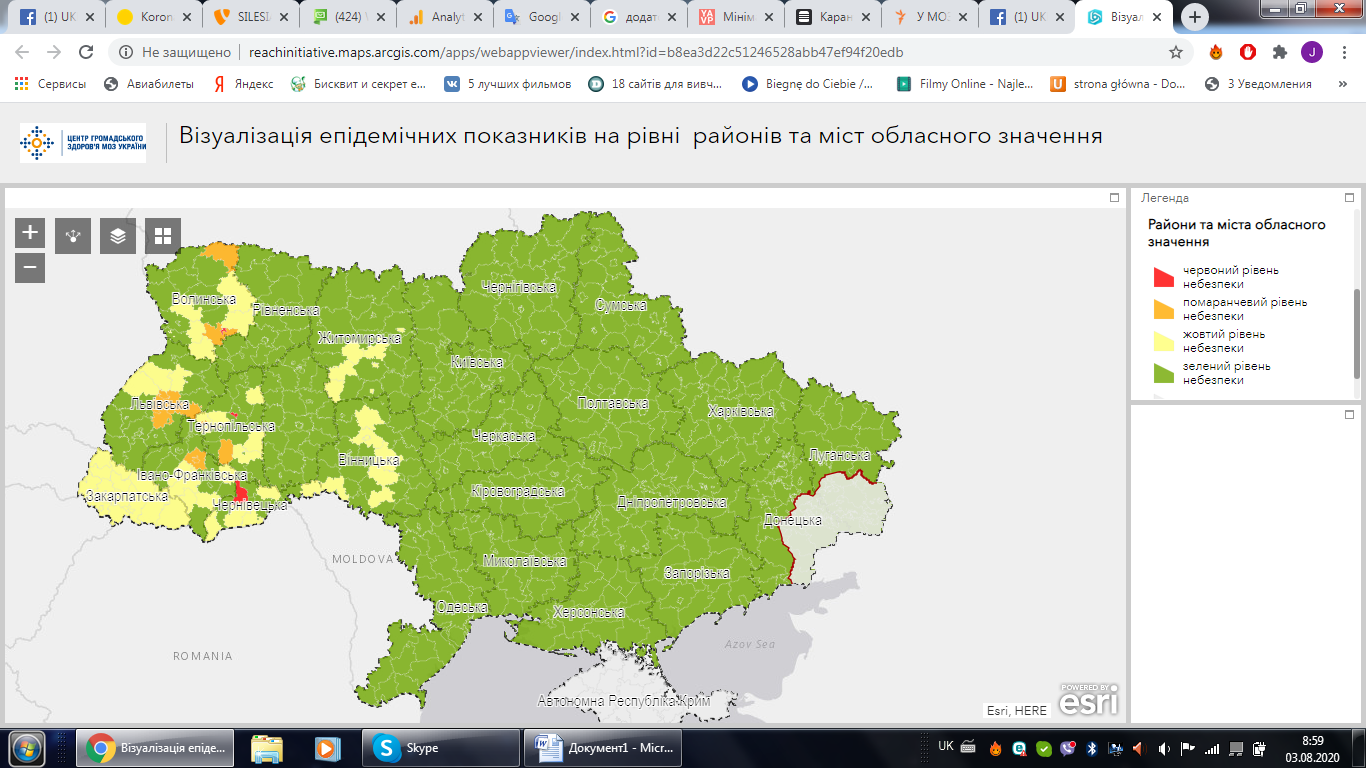Open the layer list widget
The image size is (1366, 768).
118,236
